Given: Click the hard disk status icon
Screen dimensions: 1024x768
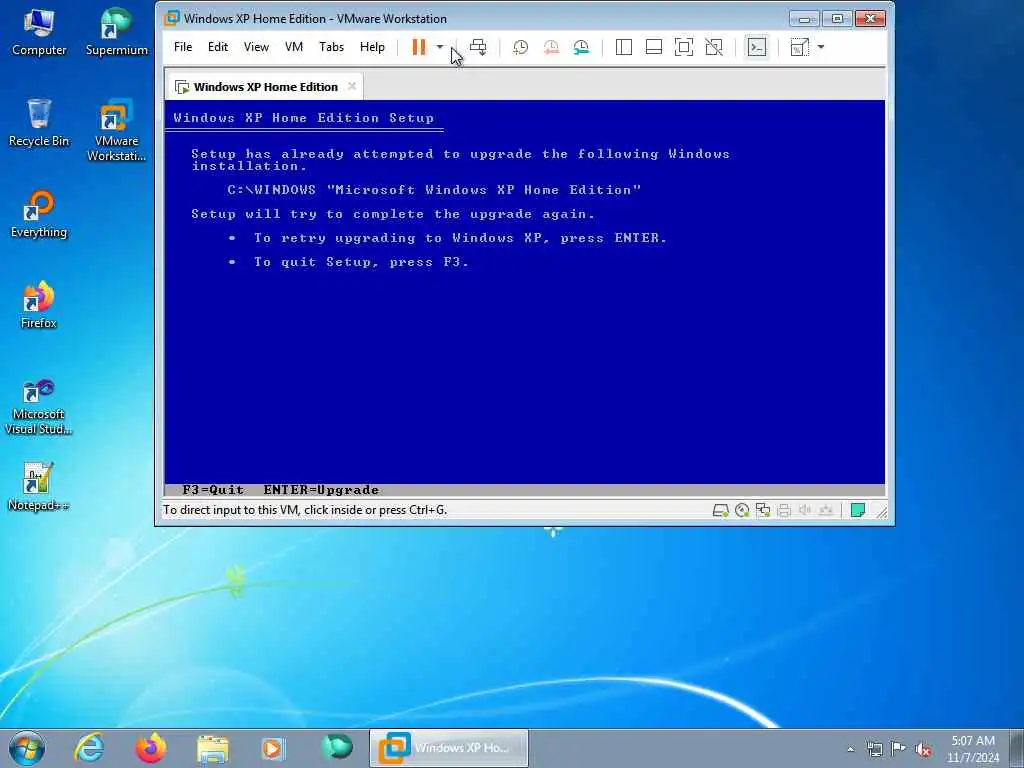Looking at the screenshot, I should tap(720, 510).
